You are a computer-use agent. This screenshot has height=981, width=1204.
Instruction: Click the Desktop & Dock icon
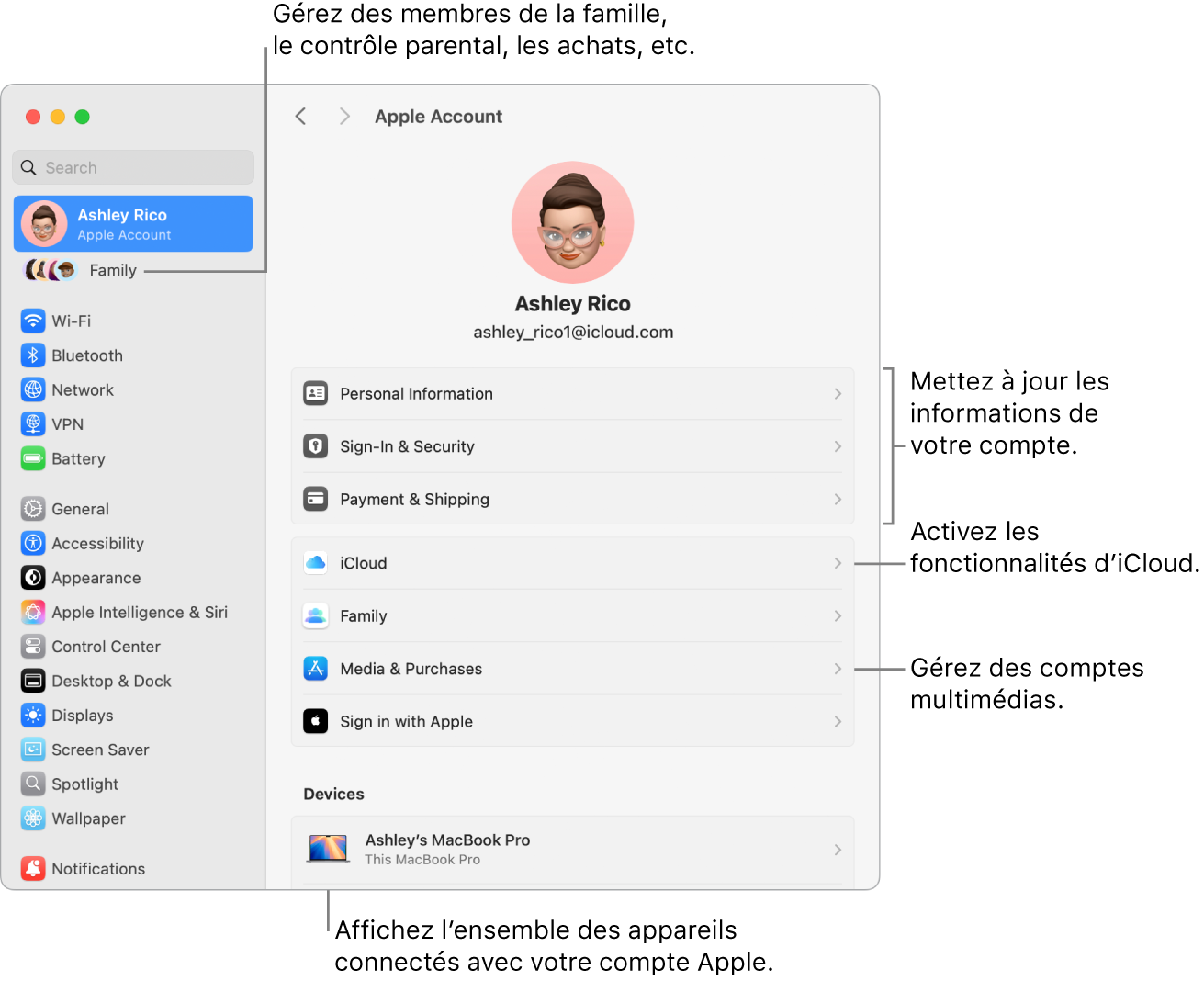point(33,681)
